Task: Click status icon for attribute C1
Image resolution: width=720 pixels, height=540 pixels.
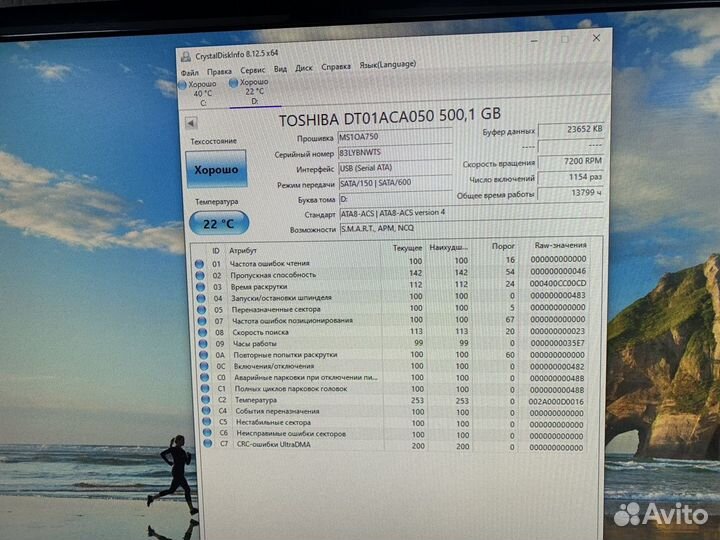Action: tap(205, 388)
